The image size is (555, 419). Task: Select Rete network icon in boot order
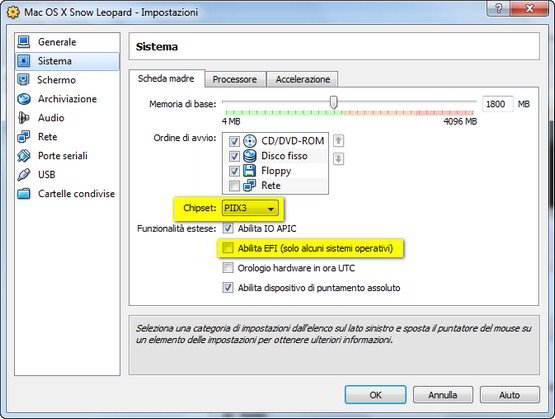250,185
